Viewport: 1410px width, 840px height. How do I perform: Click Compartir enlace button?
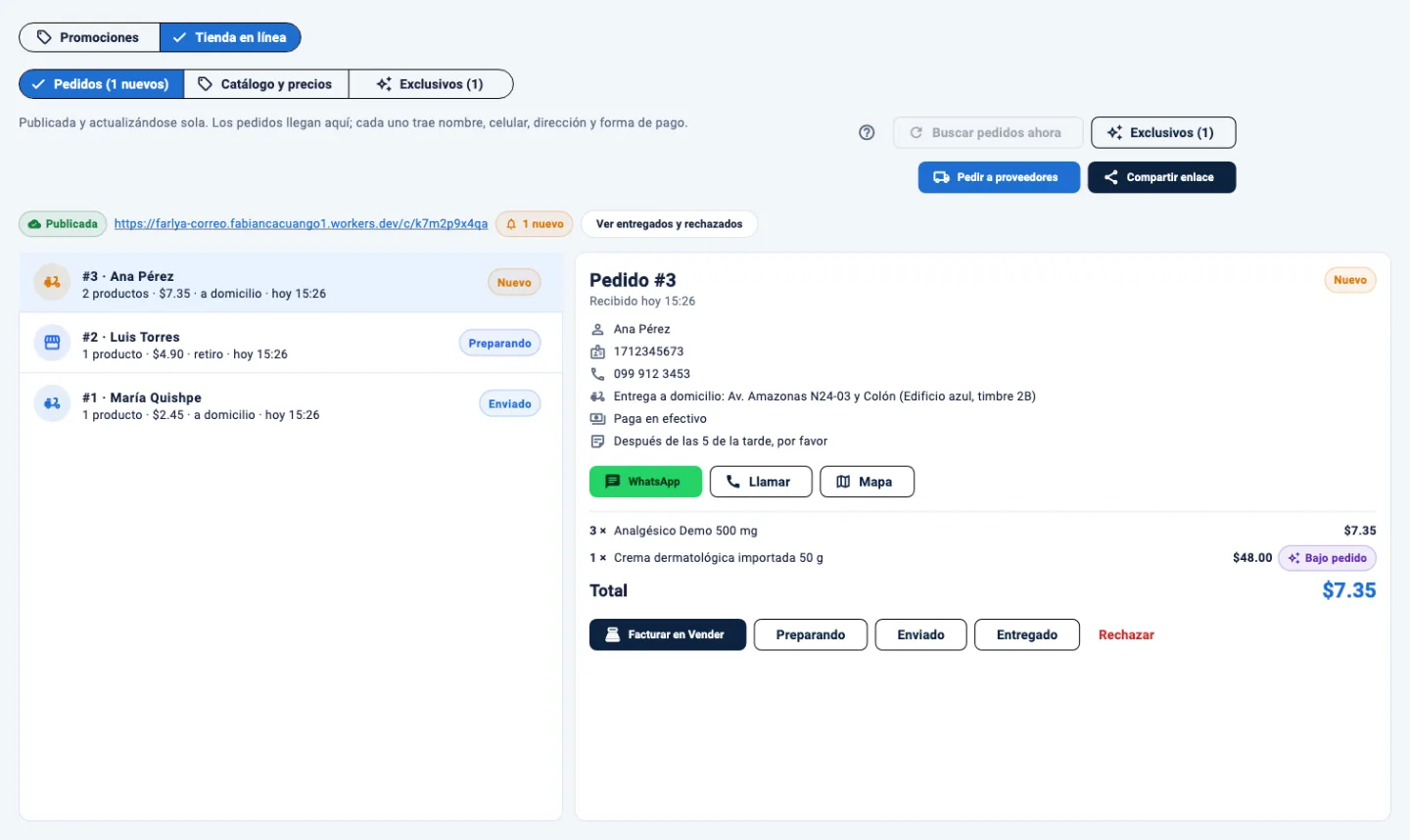click(1161, 177)
